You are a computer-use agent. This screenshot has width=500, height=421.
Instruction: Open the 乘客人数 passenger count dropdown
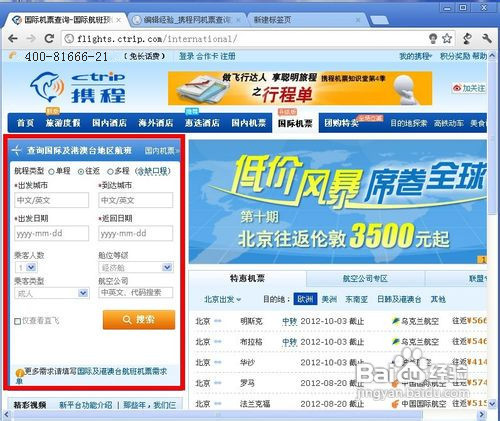pyautogui.click(x=26, y=267)
